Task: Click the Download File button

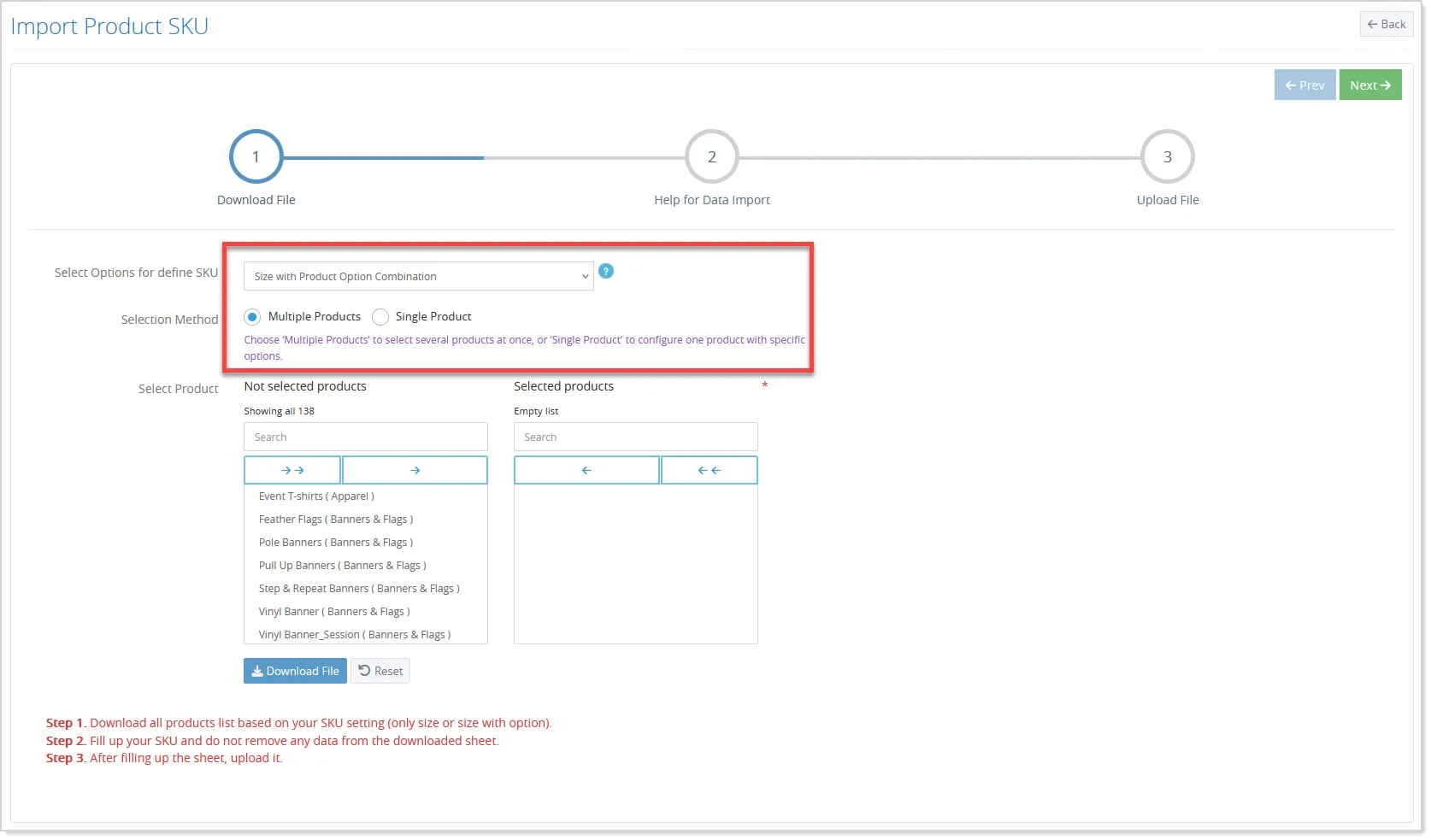Action: (x=295, y=671)
